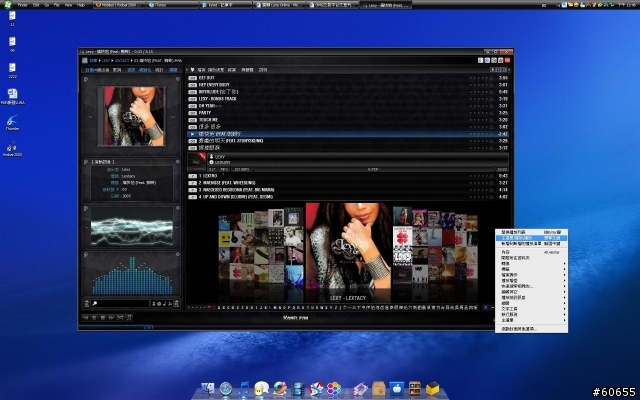Click the player's breadcrumb home icon
The image size is (640, 400).
85,60
